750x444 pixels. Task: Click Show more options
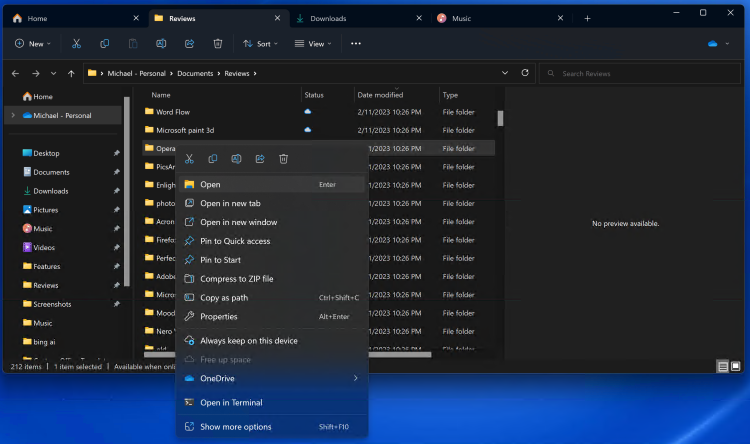pos(235,427)
